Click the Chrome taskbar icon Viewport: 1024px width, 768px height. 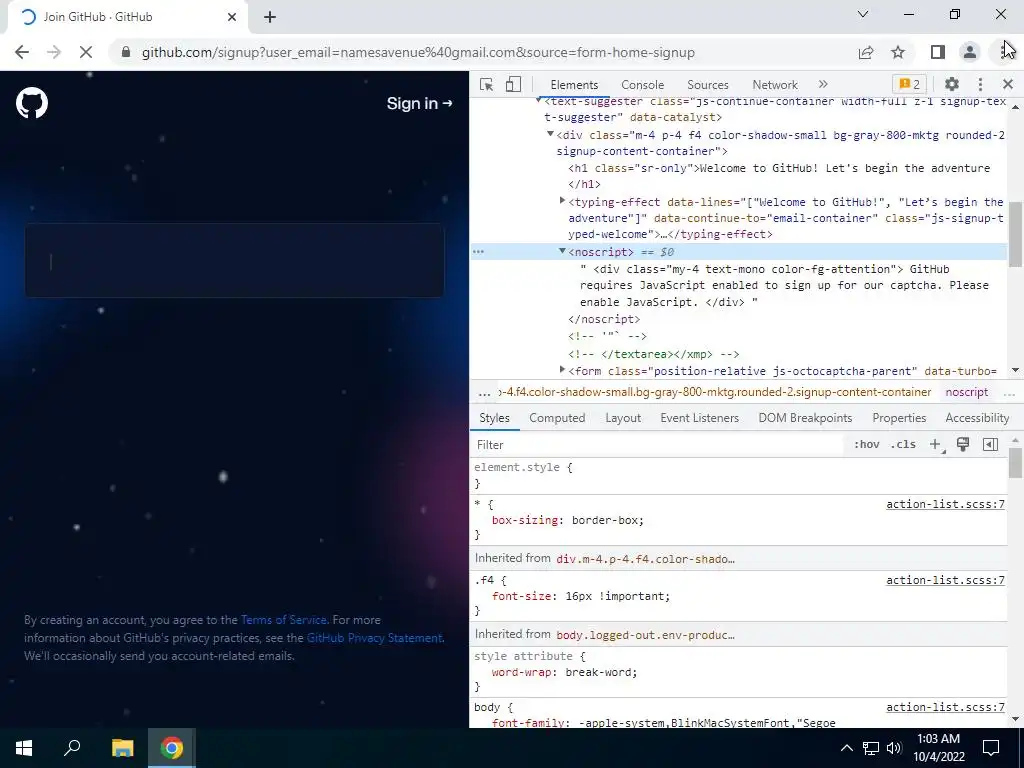click(x=172, y=748)
